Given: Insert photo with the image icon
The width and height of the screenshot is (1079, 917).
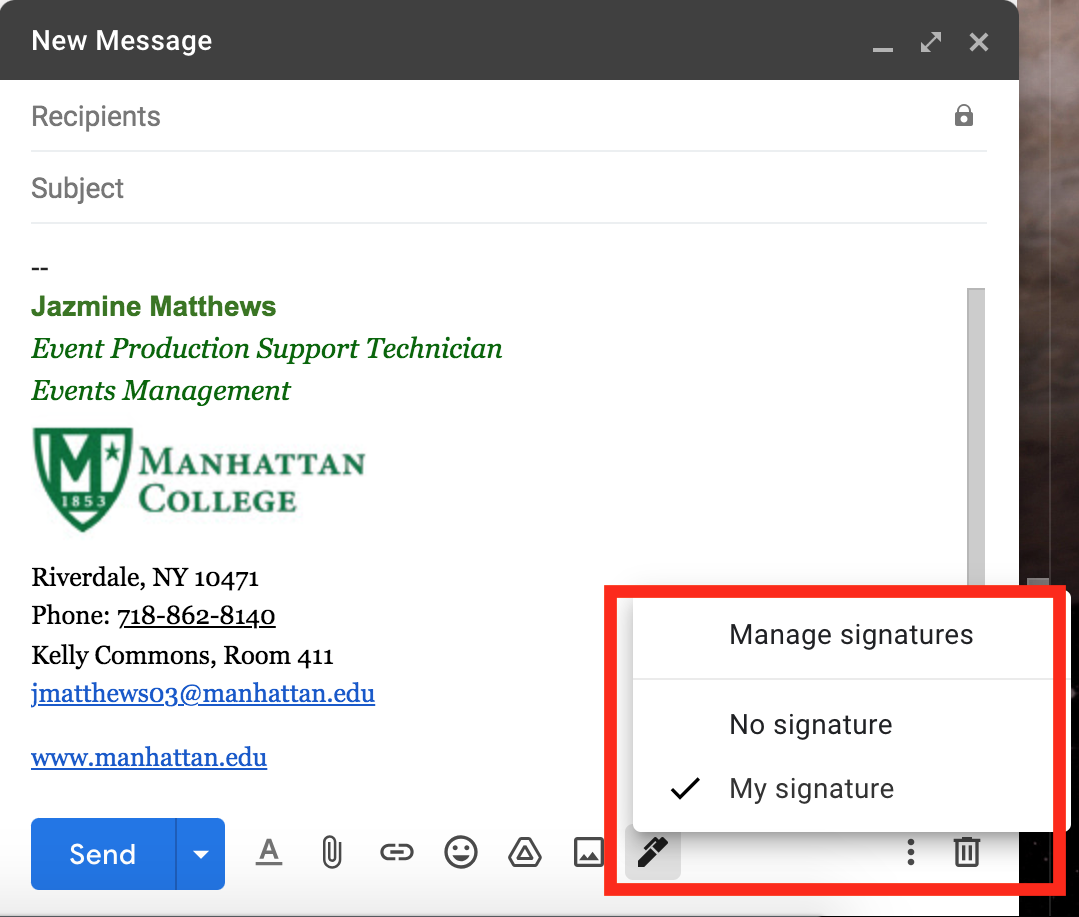Looking at the screenshot, I should [588, 853].
